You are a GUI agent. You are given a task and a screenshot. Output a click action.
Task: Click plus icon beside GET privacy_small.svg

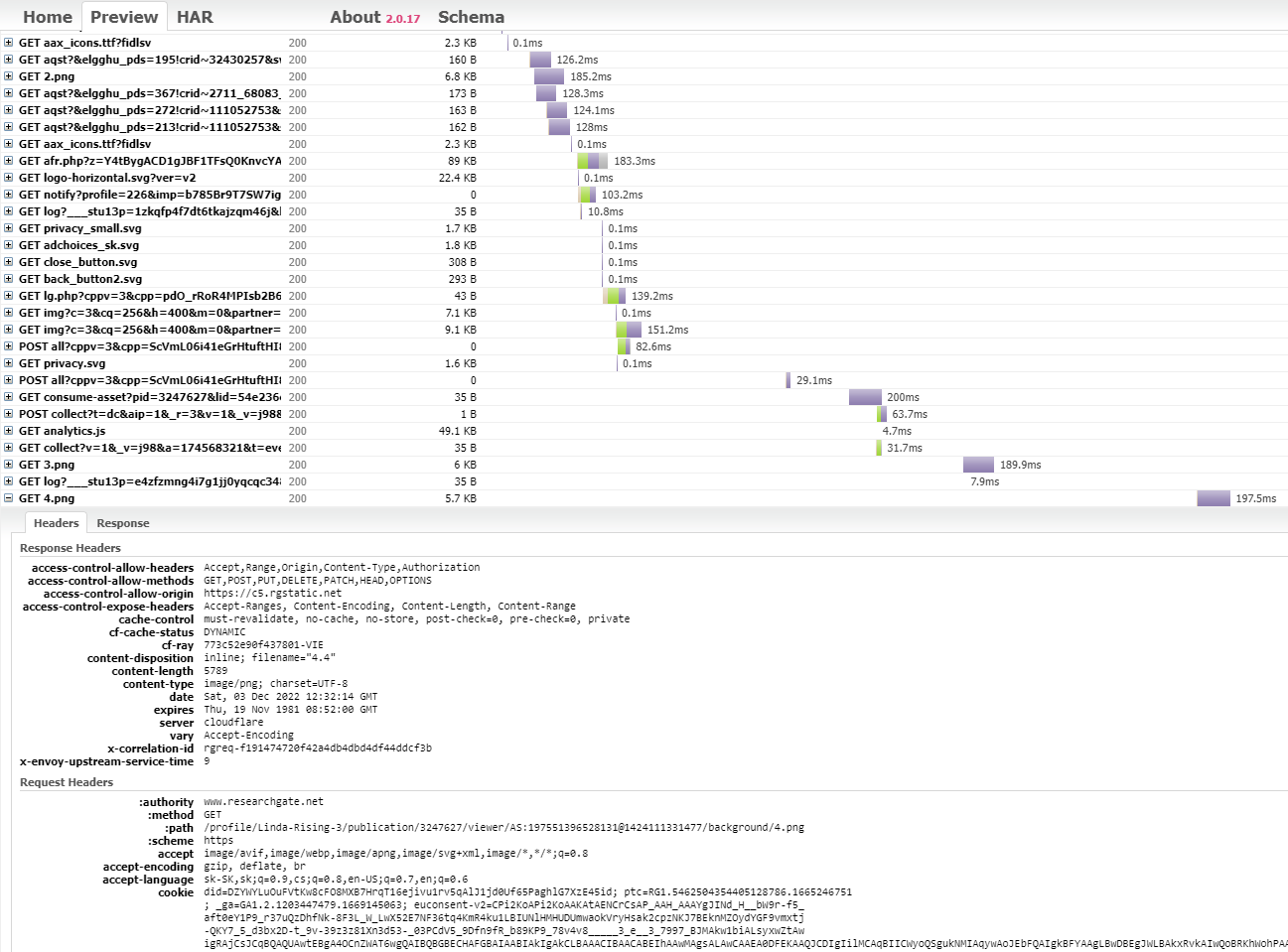click(9, 228)
